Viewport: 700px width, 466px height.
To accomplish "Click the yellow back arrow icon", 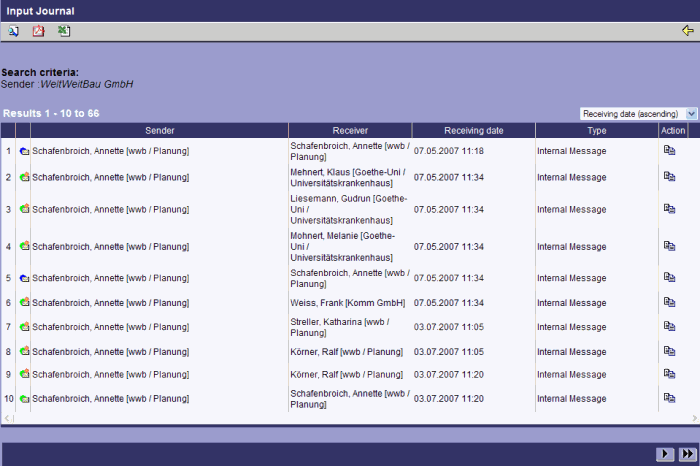I will [687, 31].
